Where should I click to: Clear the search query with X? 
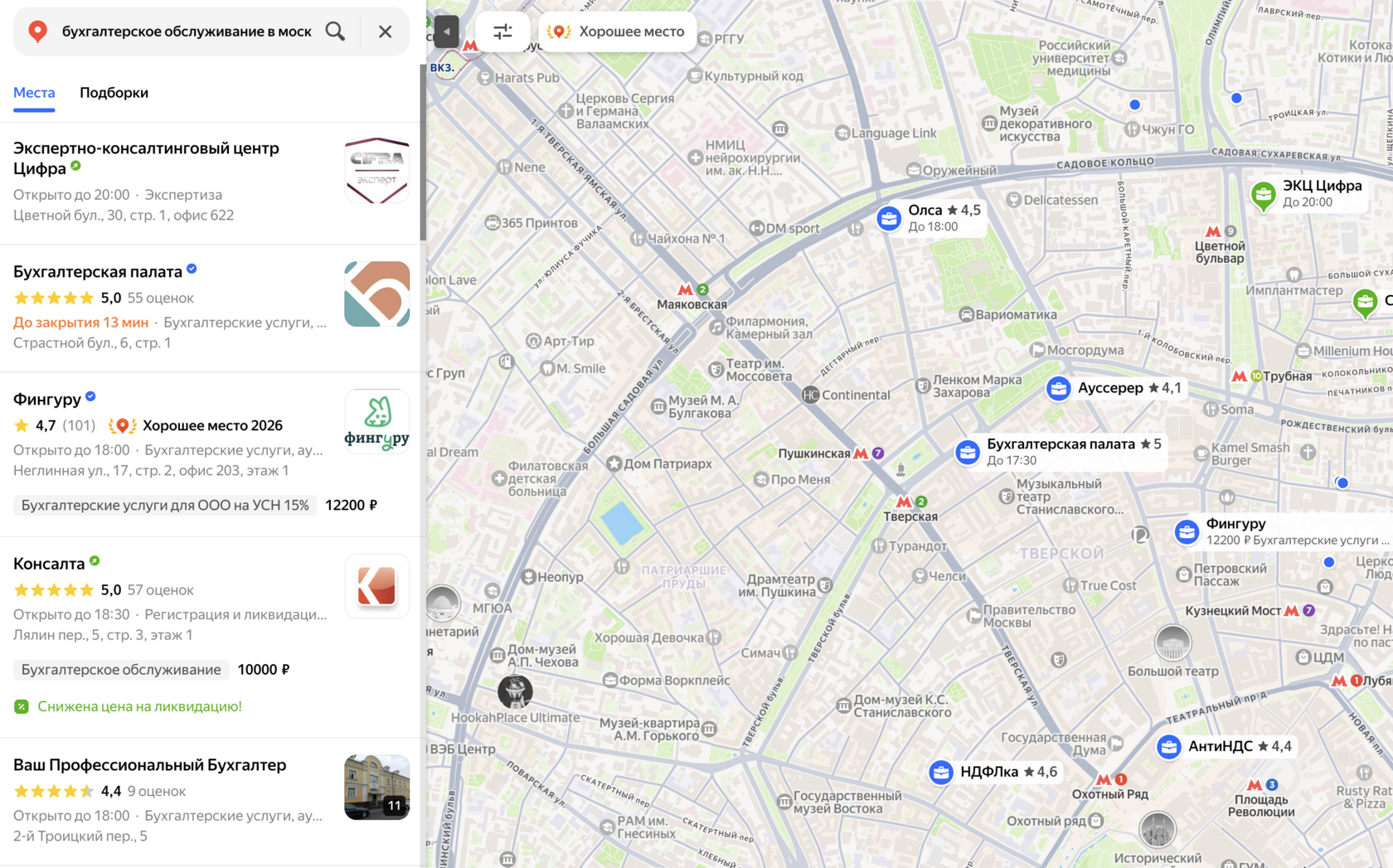pos(385,32)
